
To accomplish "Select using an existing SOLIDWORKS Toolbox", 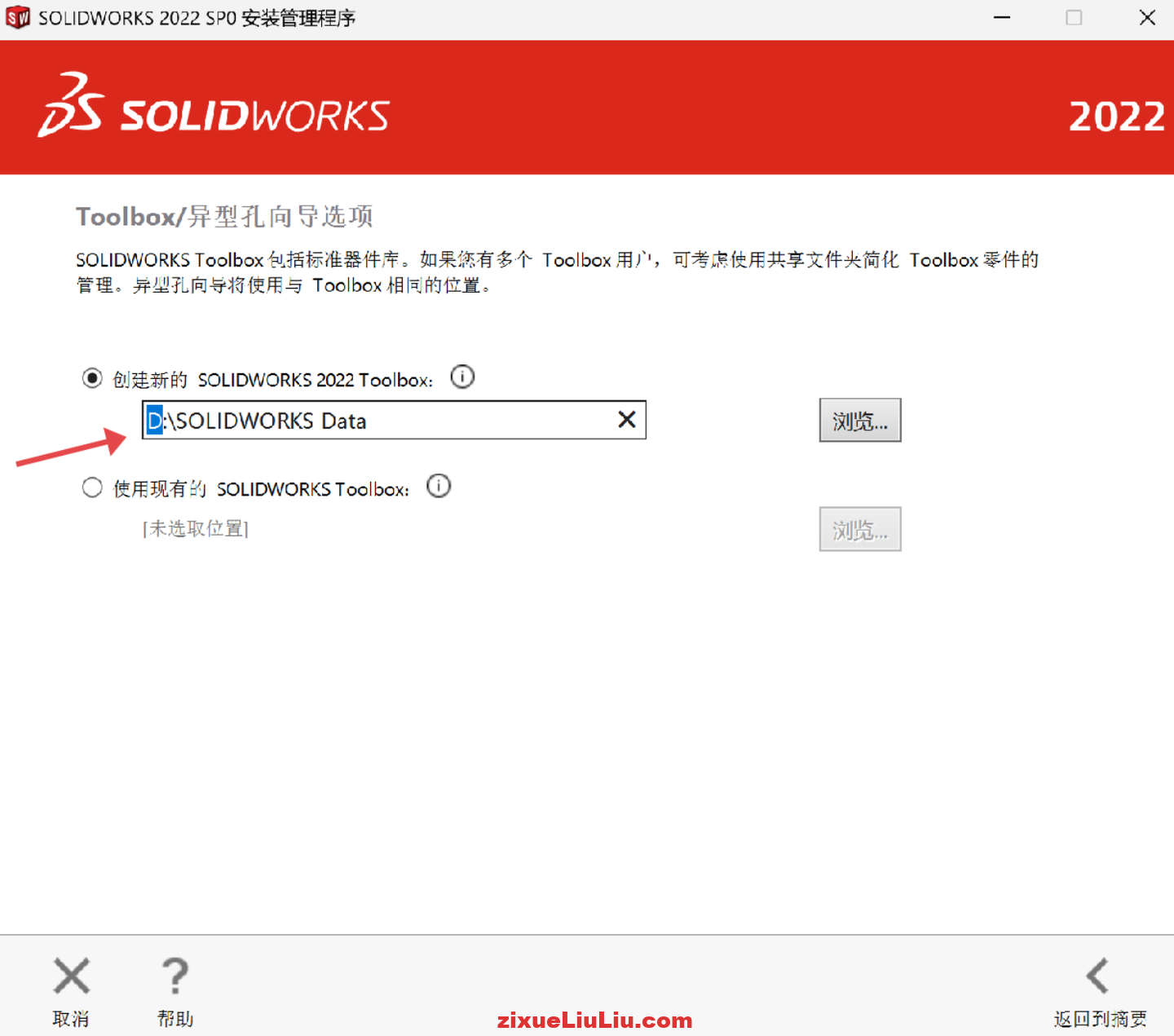I will click(91, 487).
